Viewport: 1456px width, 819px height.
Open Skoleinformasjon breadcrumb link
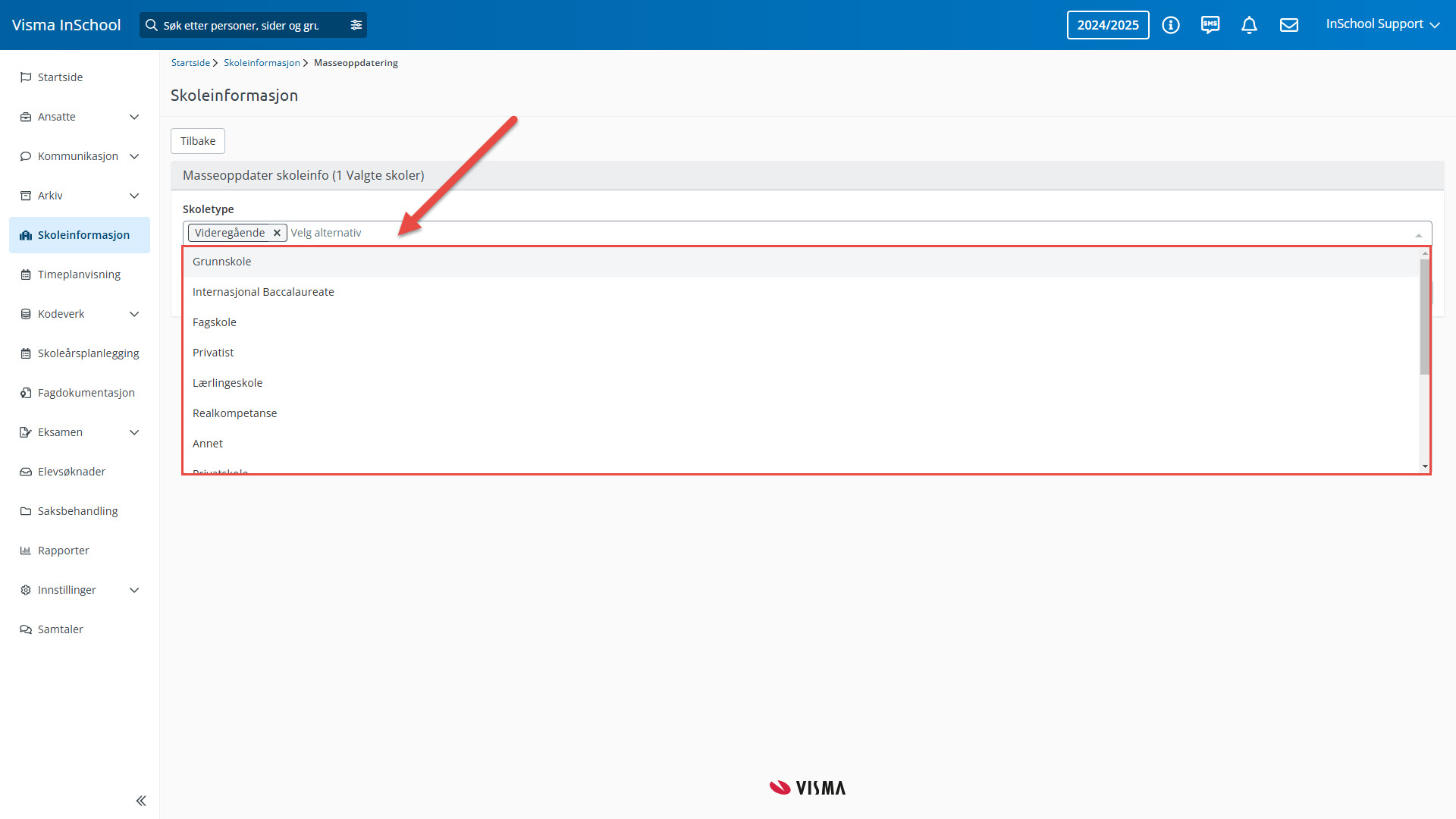point(262,63)
